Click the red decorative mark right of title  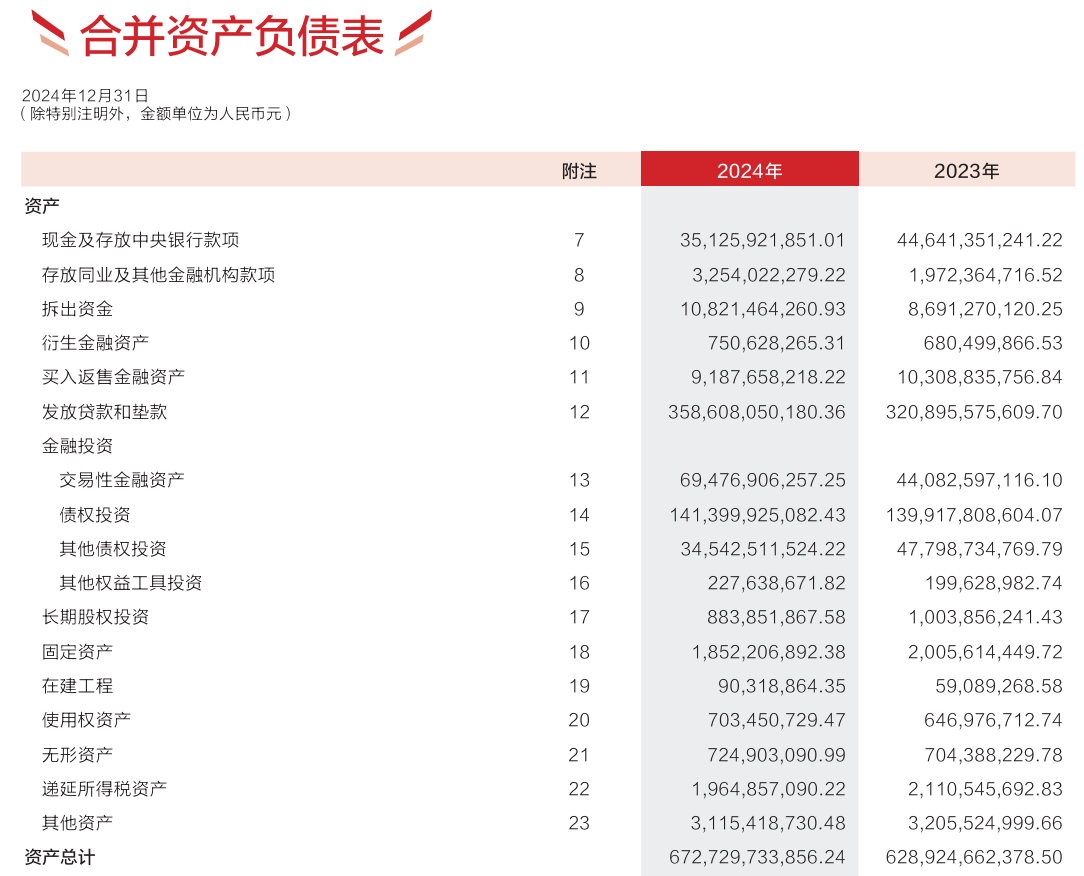(x=413, y=33)
